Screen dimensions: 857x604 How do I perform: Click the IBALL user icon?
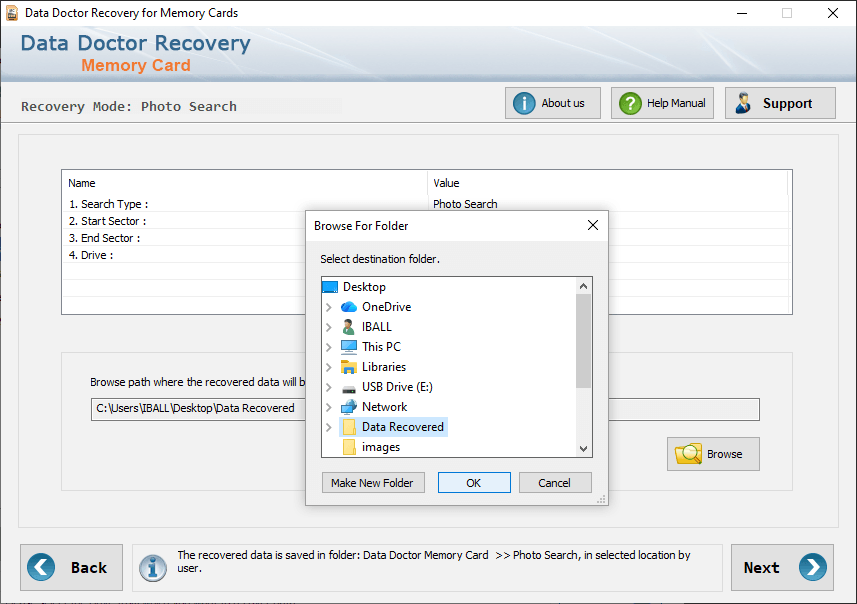348,327
